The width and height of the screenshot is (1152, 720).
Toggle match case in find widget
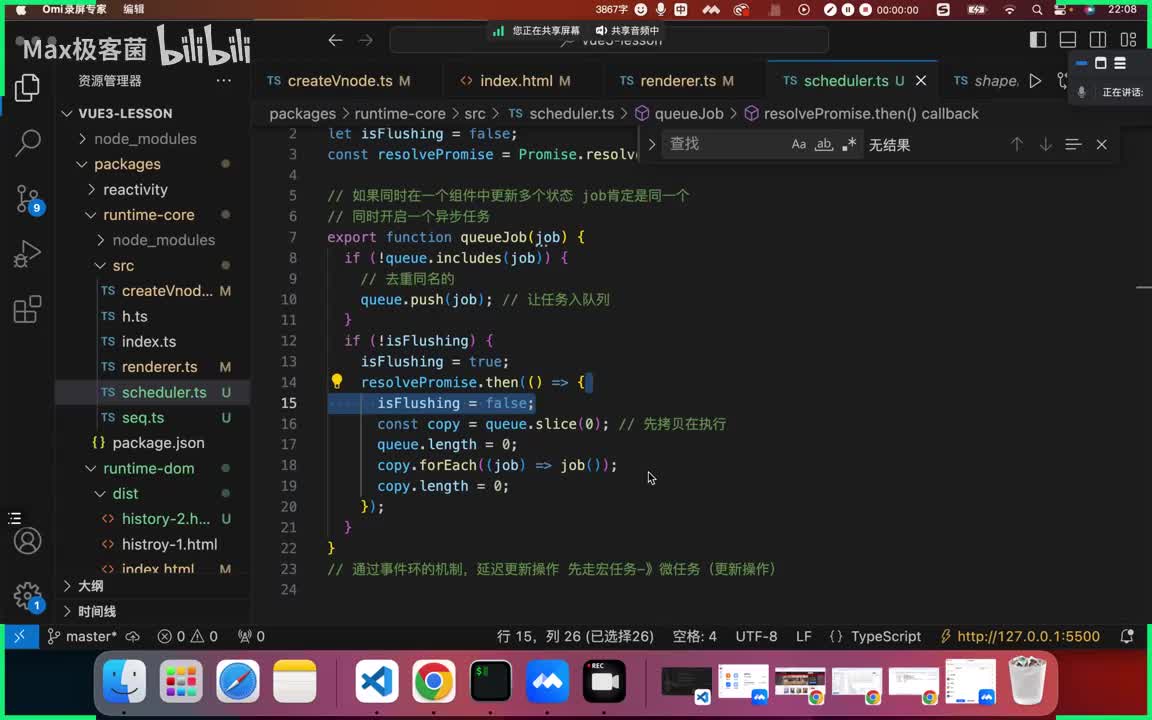point(799,144)
